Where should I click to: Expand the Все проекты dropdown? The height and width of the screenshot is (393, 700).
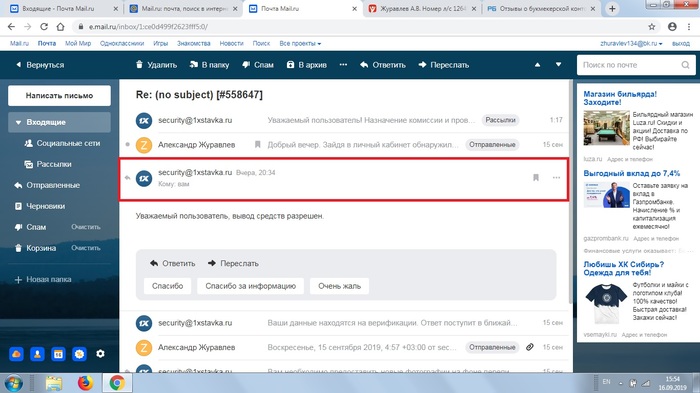[x=300, y=43]
